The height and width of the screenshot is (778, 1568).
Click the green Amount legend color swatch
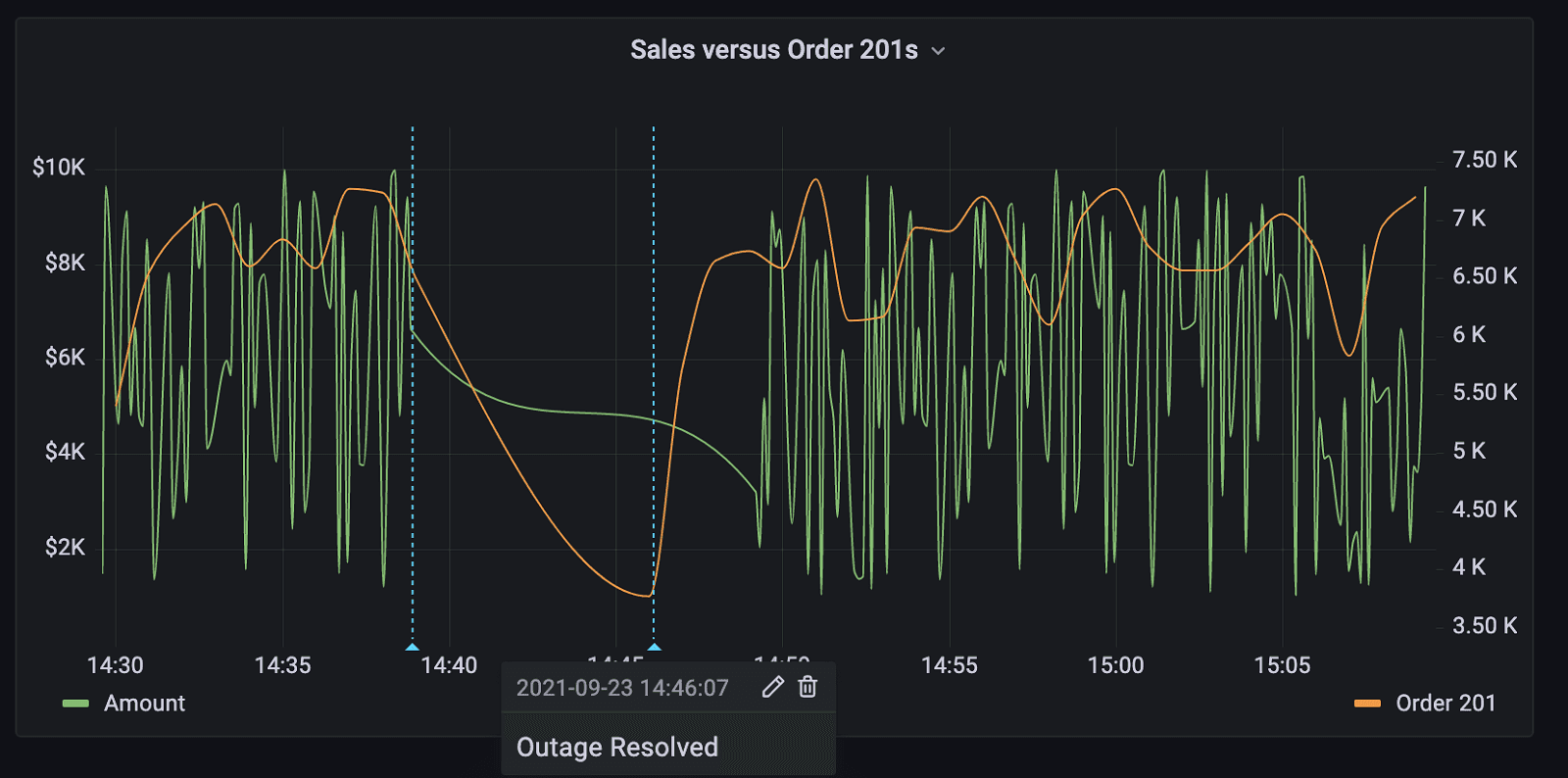pos(75,704)
